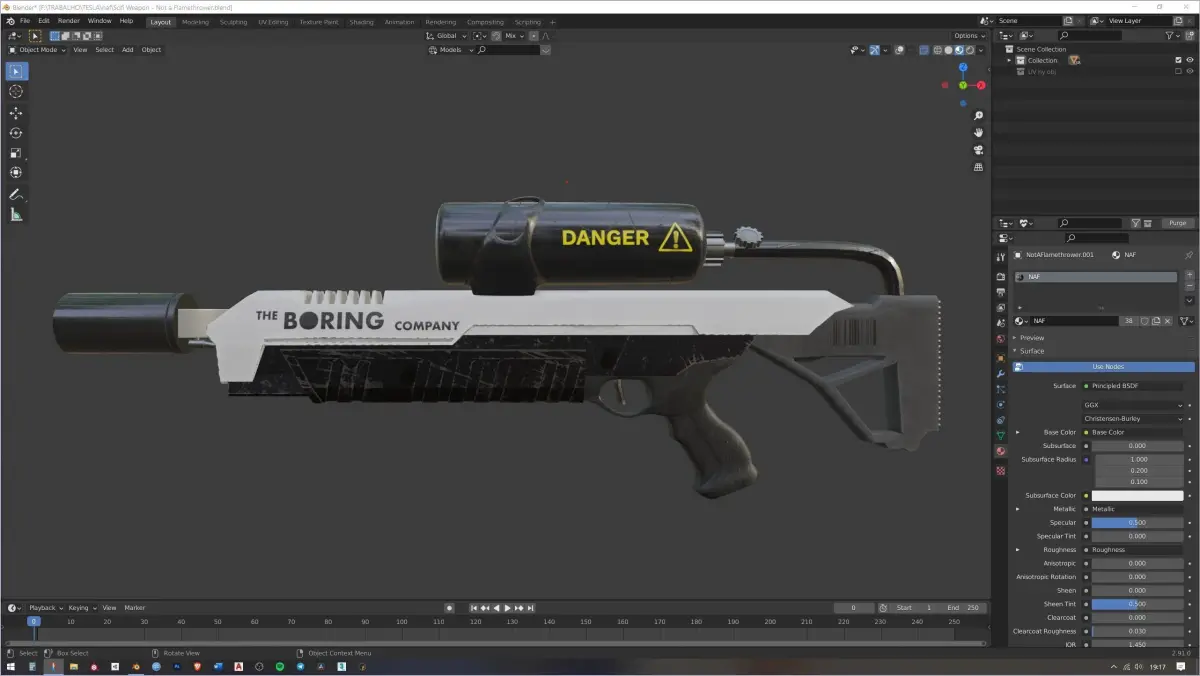Screen dimensions: 1200x676
Task: Click the new scene icon beside Scene
Action: click(1069, 20)
